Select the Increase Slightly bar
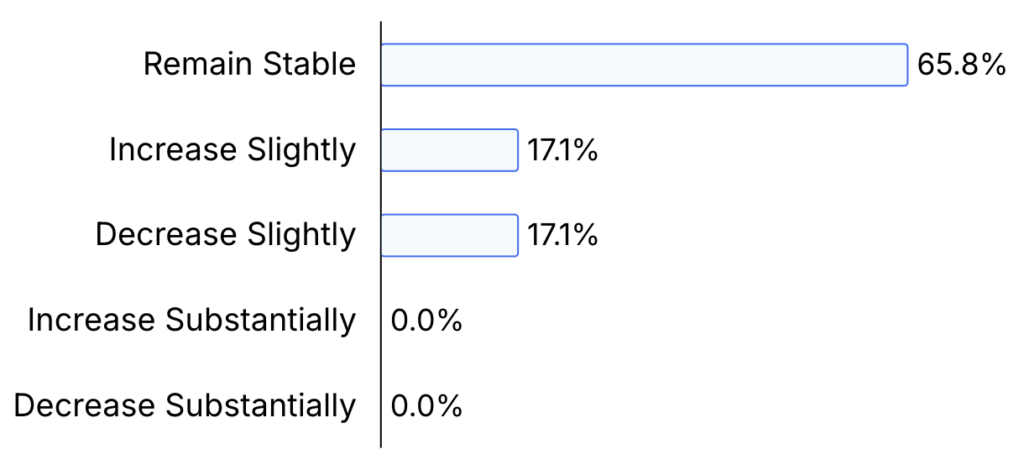 pos(450,150)
